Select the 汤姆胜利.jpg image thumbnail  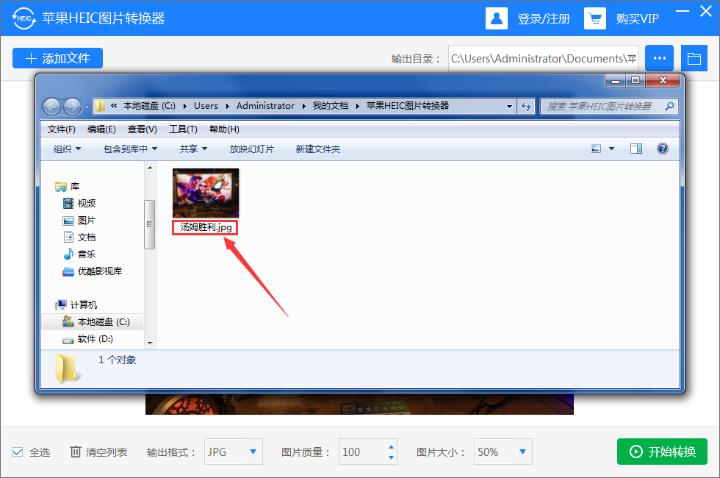pyautogui.click(x=206, y=193)
